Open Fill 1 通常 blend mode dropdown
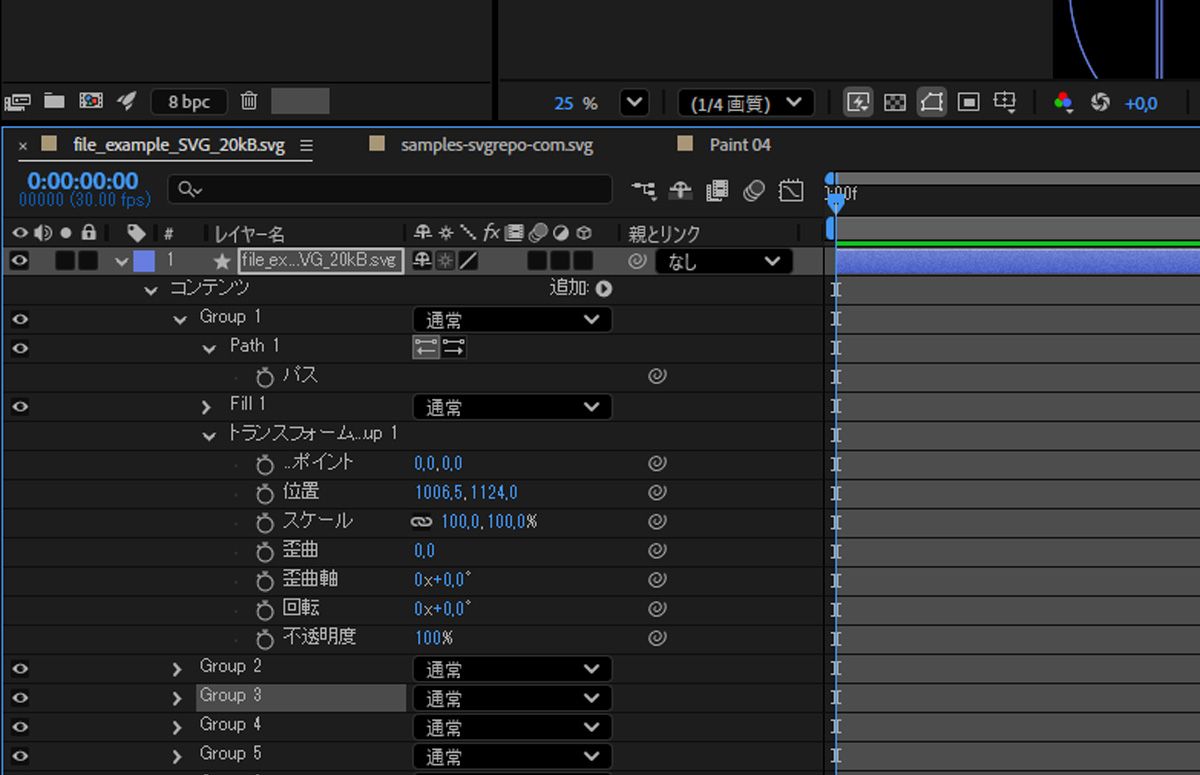The width and height of the screenshot is (1200, 775). pos(512,407)
